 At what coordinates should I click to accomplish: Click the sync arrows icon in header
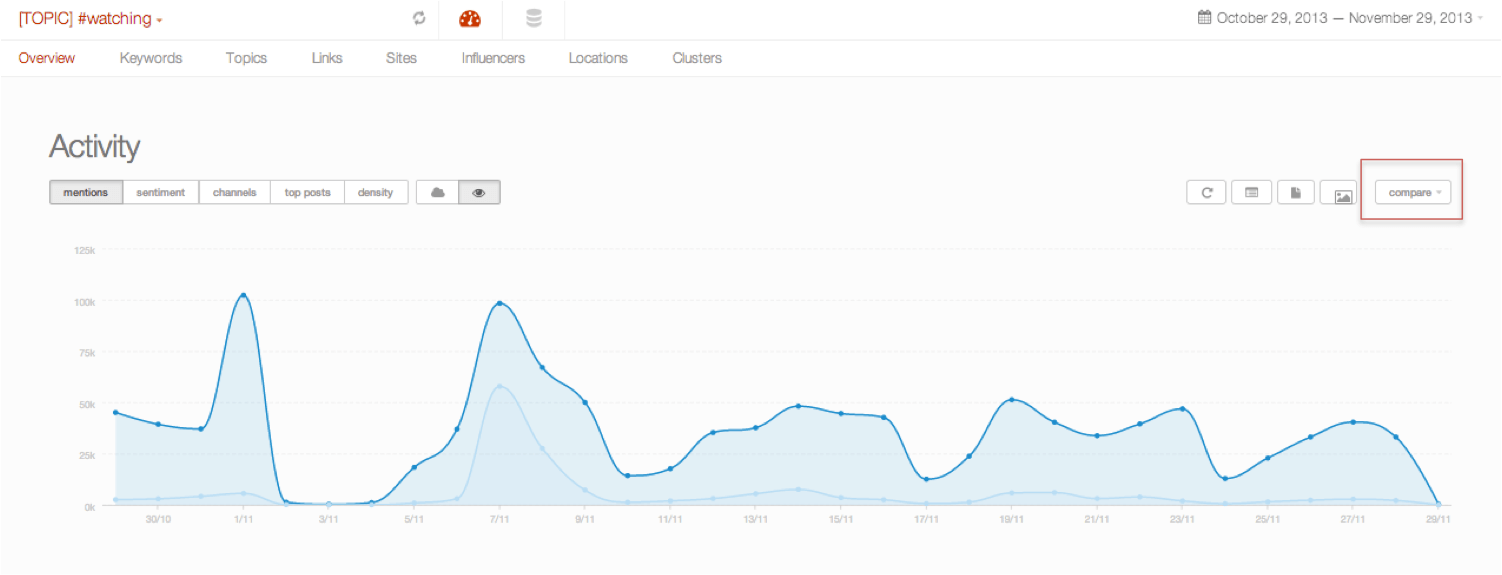click(419, 18)
